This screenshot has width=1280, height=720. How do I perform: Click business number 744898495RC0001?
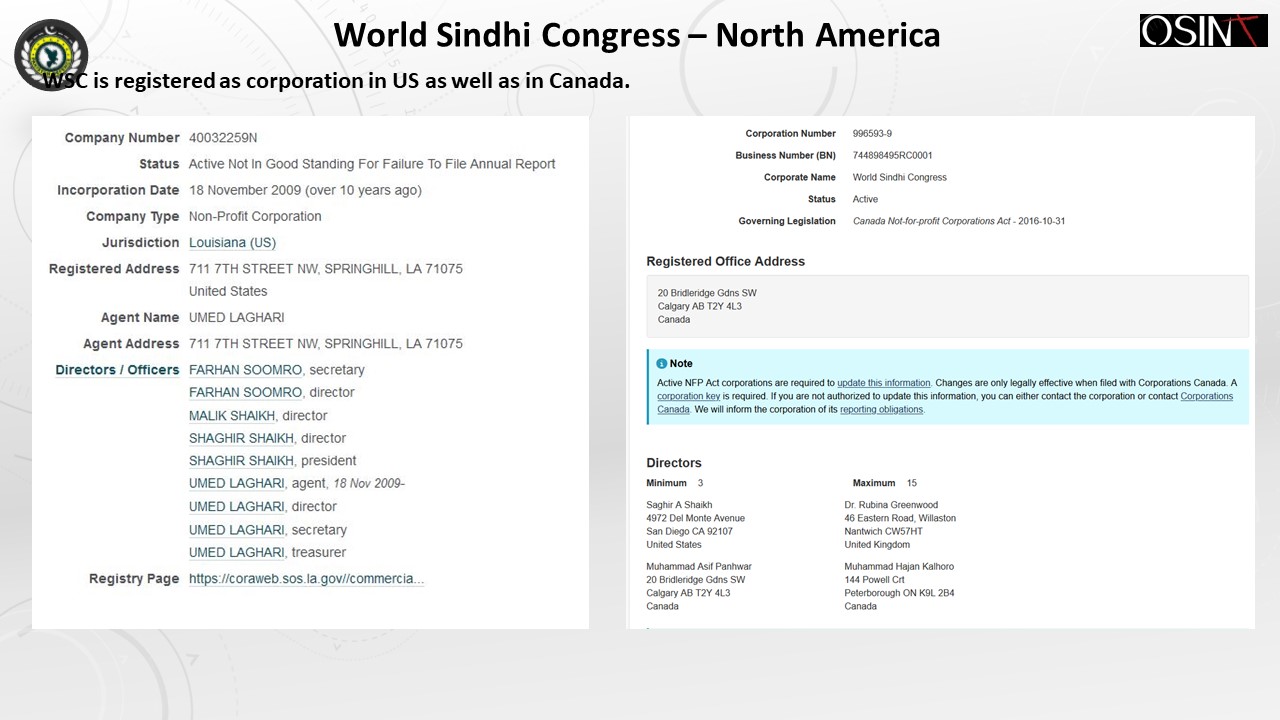tap(892, 156)
